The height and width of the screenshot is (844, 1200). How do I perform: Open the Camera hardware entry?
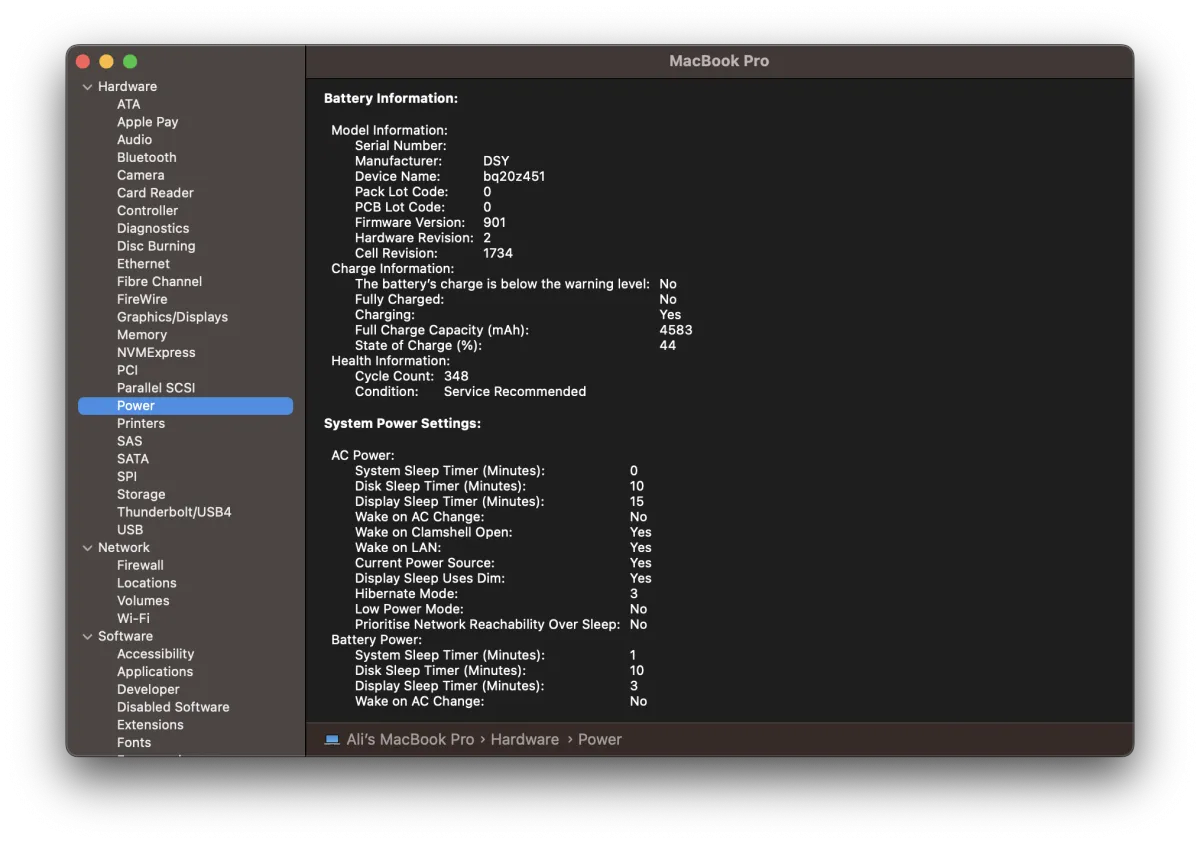(140, 175)
